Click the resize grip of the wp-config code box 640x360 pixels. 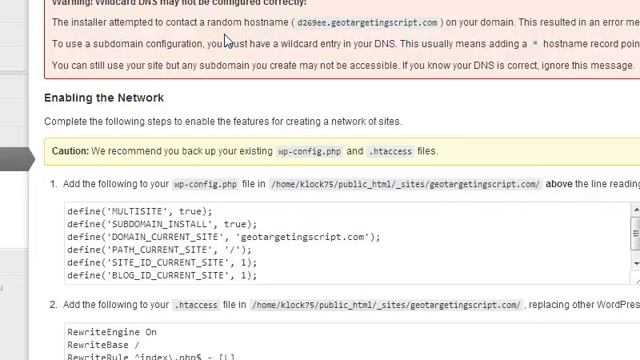click(x=636, y=280)
